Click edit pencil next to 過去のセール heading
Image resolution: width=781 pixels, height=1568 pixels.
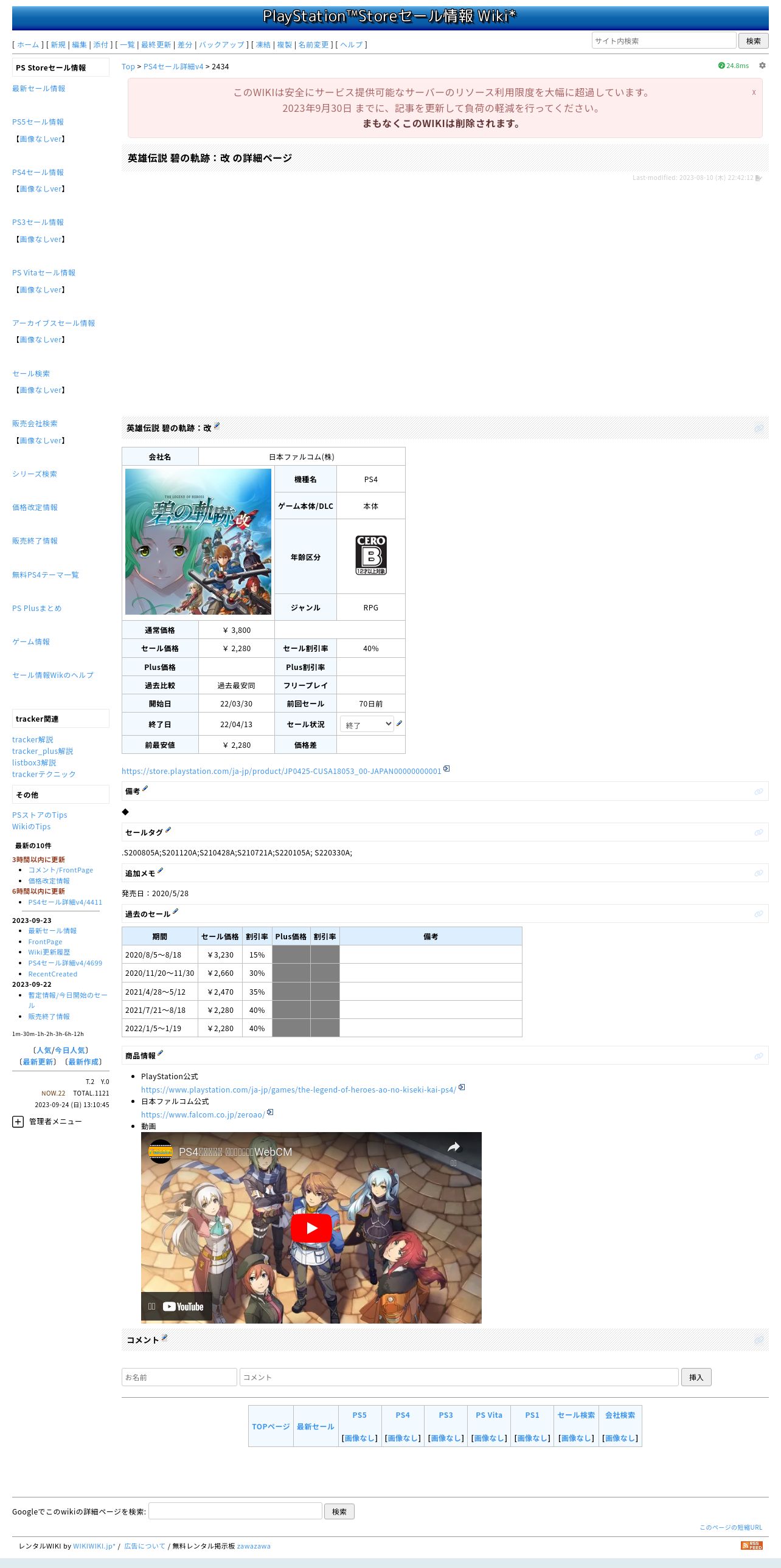(x=175, y=912)
